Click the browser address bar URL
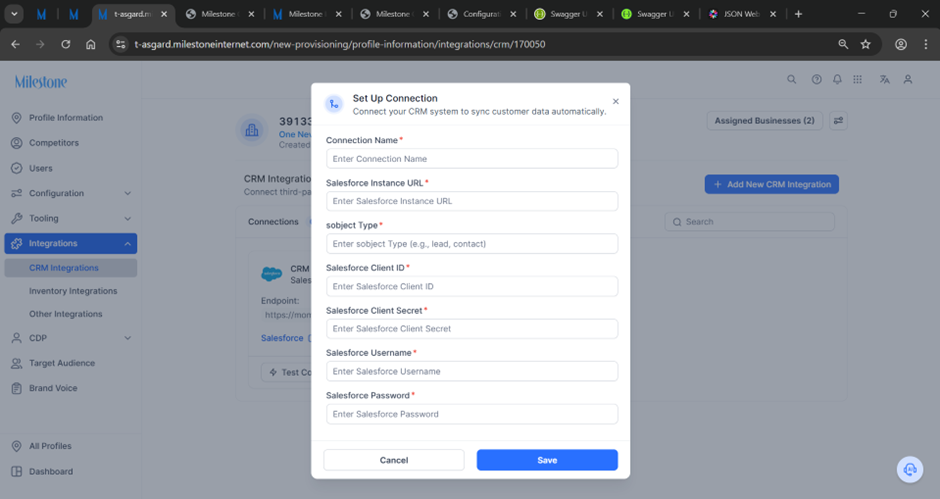940x499 pixels. (340, 44)
